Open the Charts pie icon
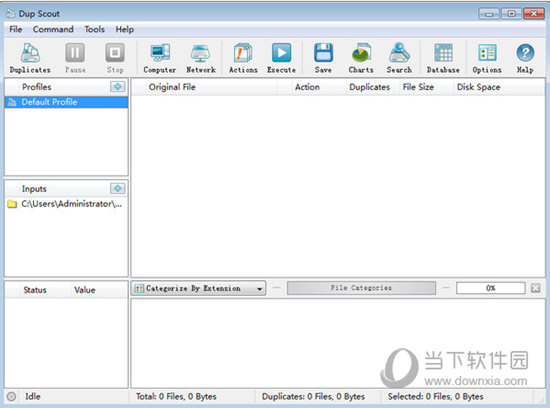The image size is (550, 408). (x=361, y=53)
